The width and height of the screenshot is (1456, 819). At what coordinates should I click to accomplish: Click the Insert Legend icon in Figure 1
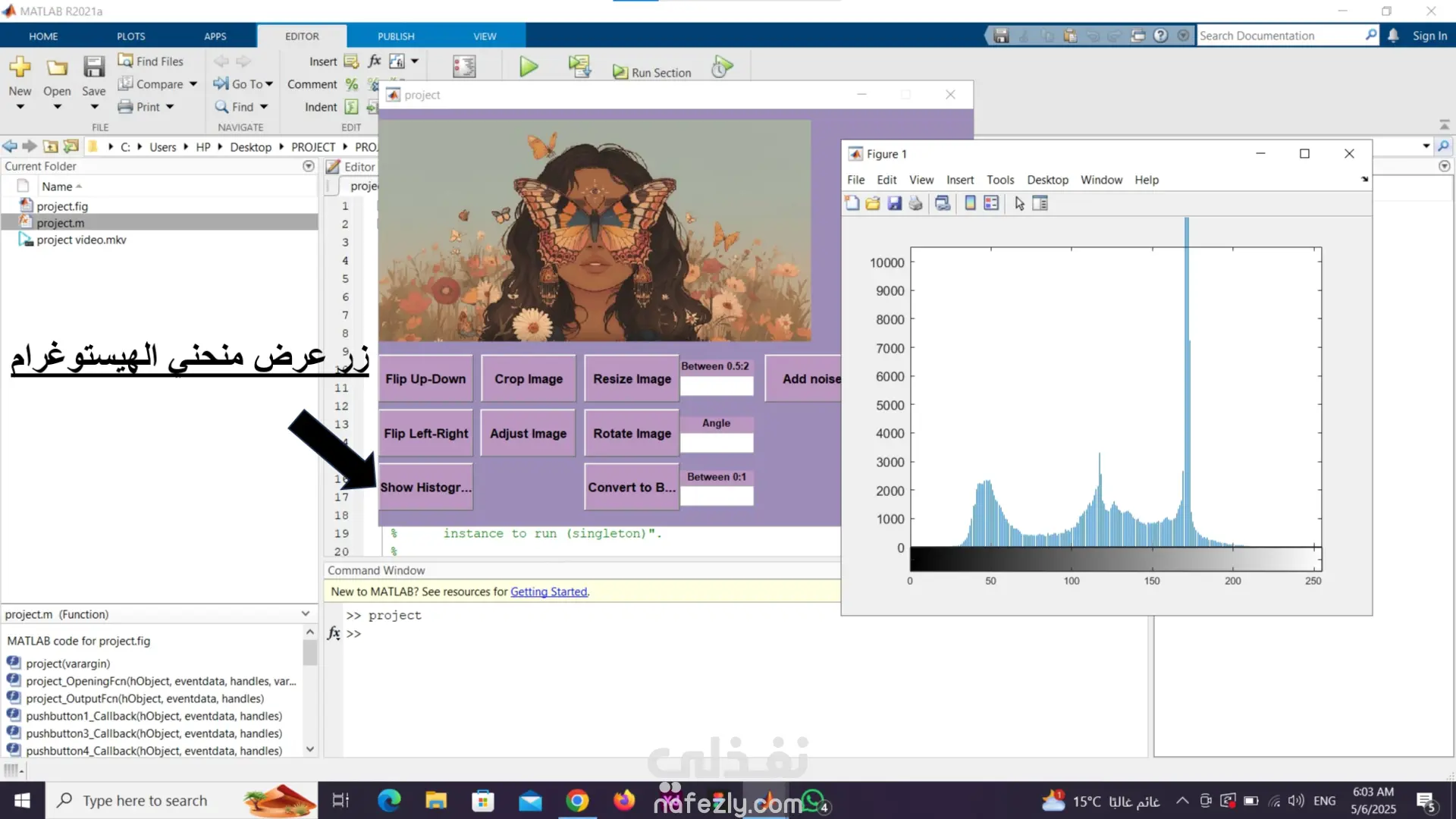click(991, 203)
